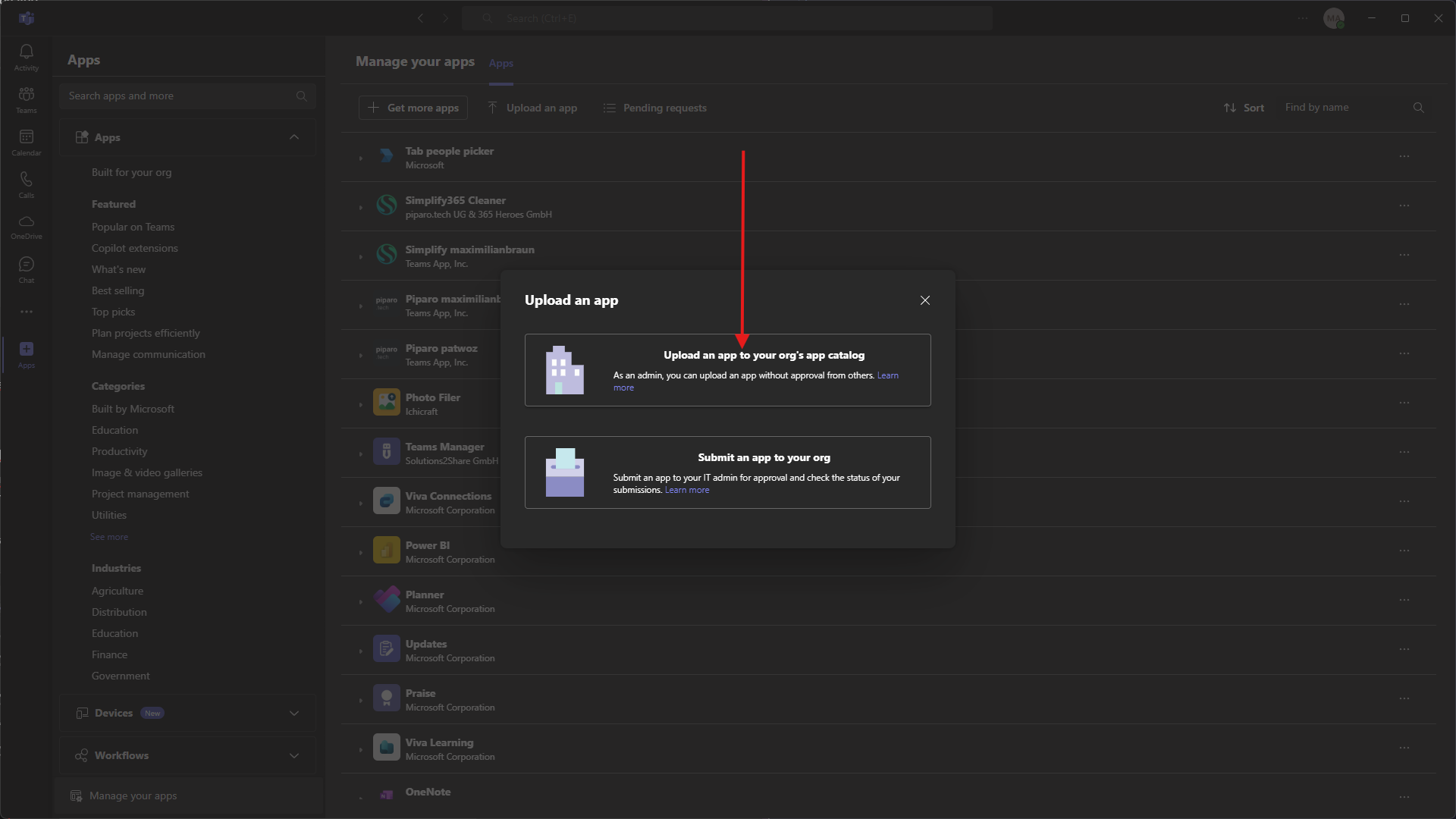The height and width of the screenshot is (819, 1456).
Task: Click the Power BI app icon
Action: coord(387,551)
